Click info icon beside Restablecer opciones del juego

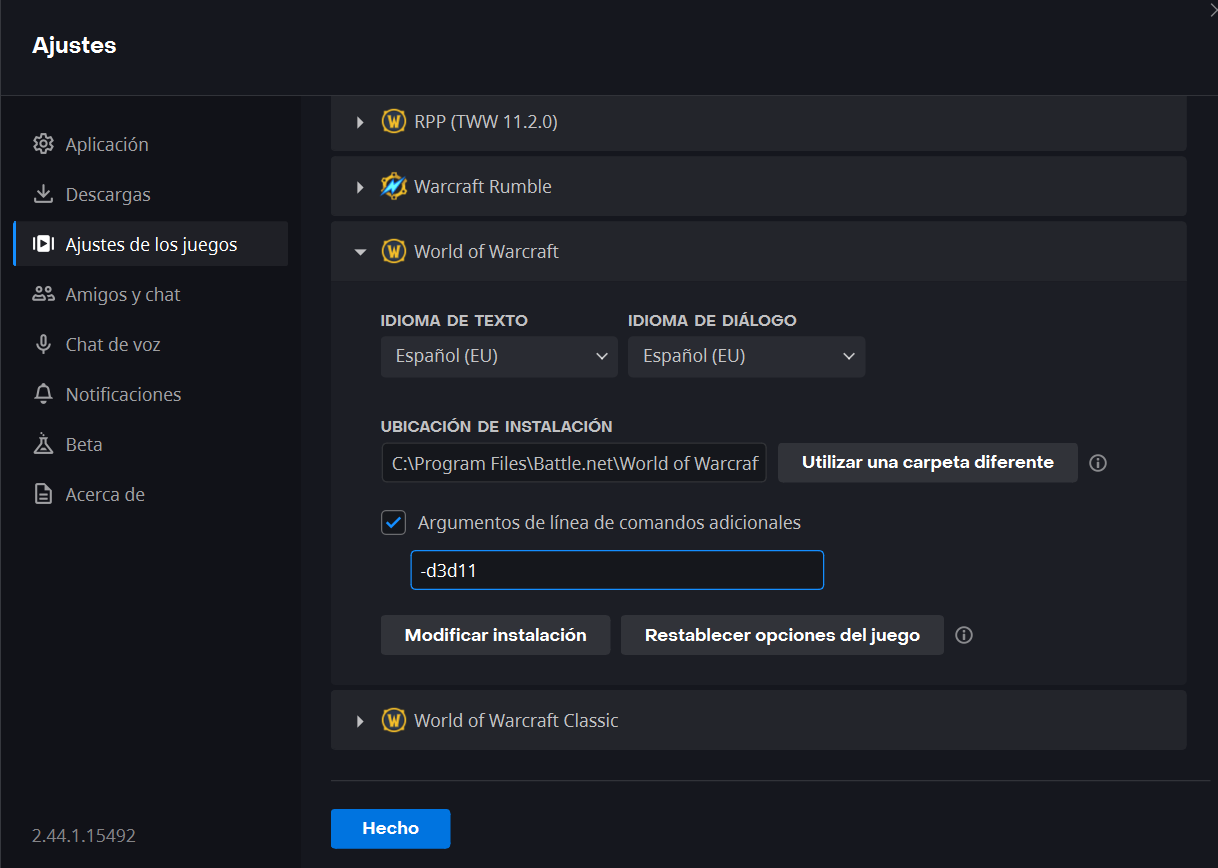coord(964,635)
